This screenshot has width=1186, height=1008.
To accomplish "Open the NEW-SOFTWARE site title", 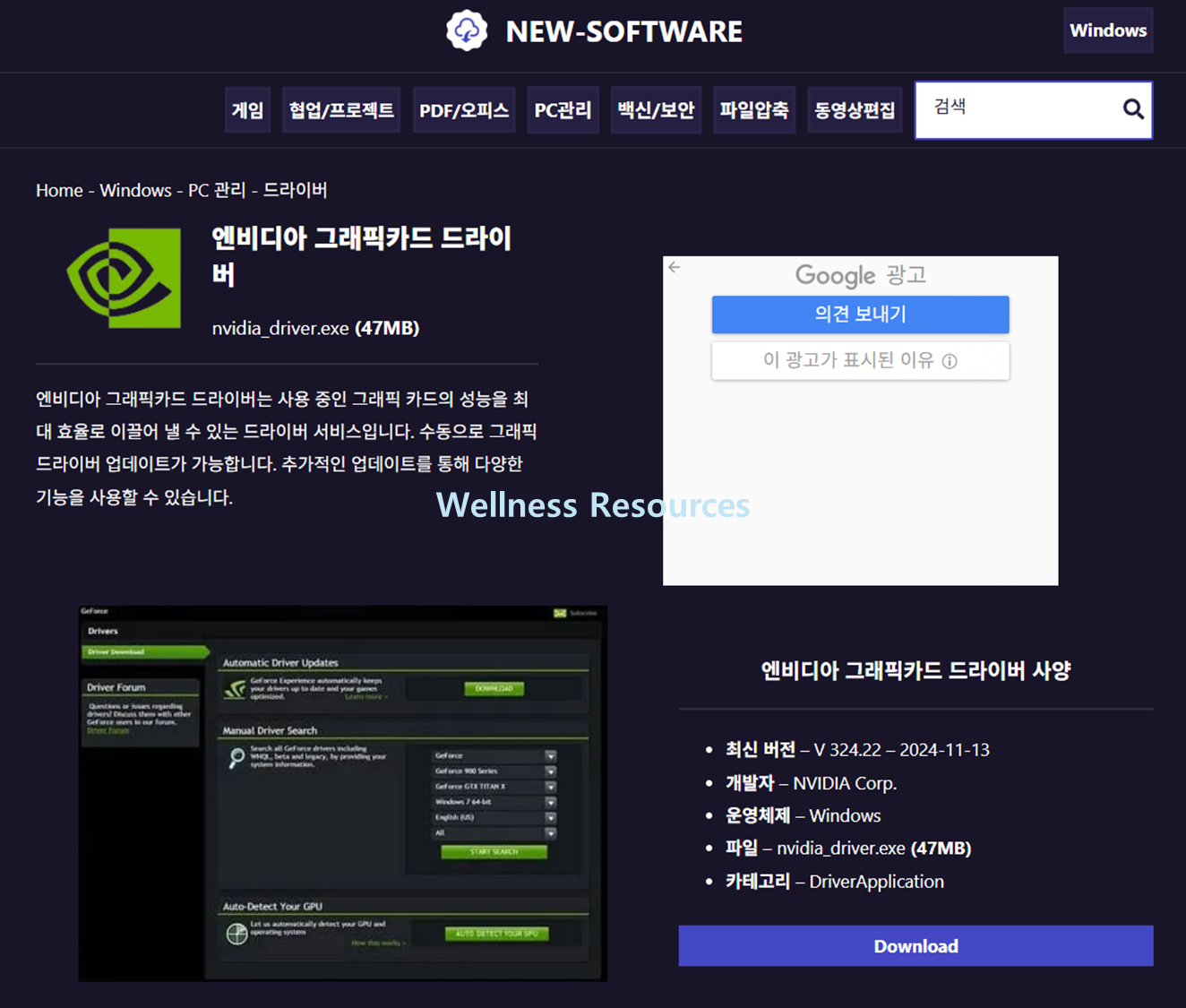I will point(623,31).
